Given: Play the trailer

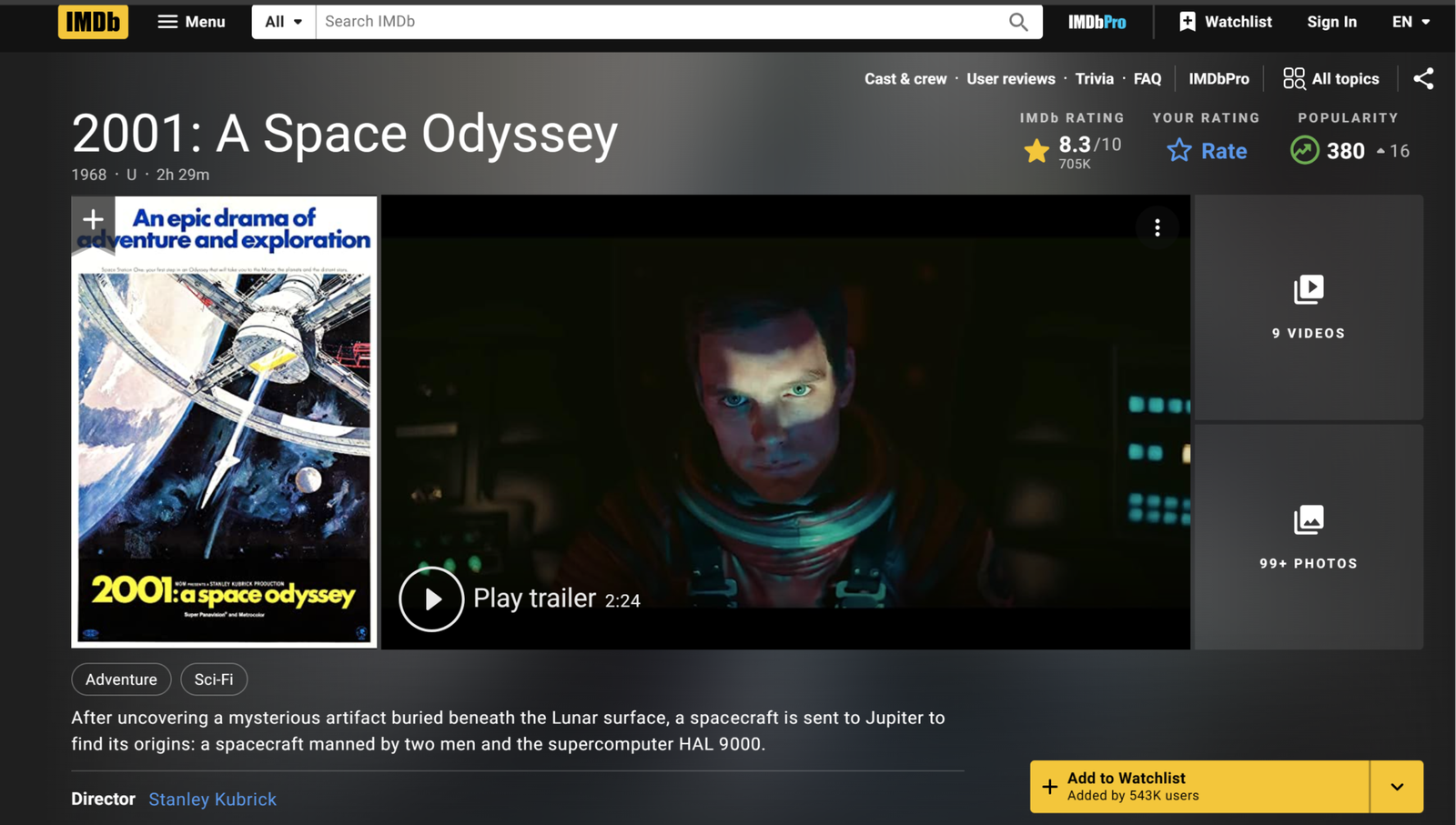Looking at the screenshot, I should [x=431, y=599].
